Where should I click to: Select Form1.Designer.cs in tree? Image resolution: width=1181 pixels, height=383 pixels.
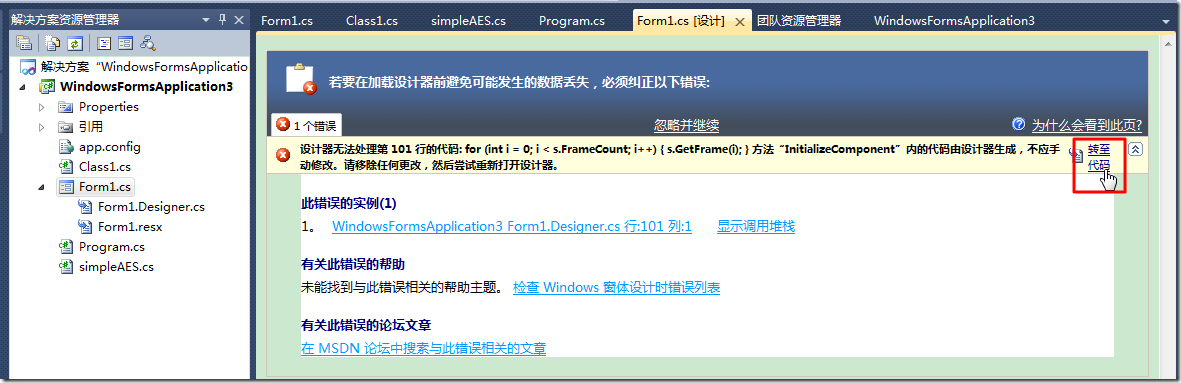tap(151, 206)
